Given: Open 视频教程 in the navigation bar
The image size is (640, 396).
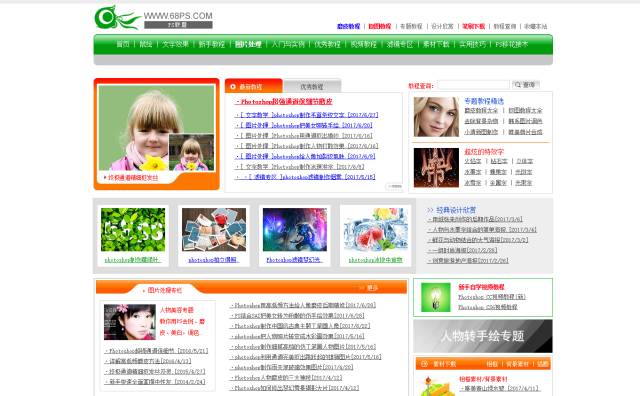Looking at the screenshot, I should tap(363, 44).
